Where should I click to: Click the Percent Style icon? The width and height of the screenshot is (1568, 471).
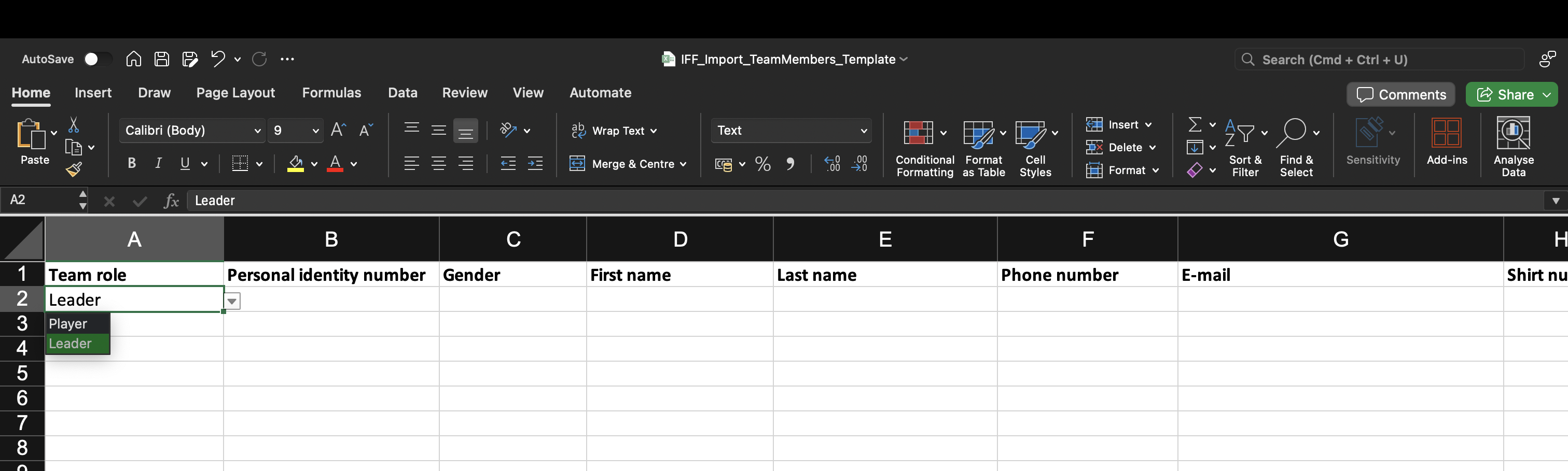[762, 164]
